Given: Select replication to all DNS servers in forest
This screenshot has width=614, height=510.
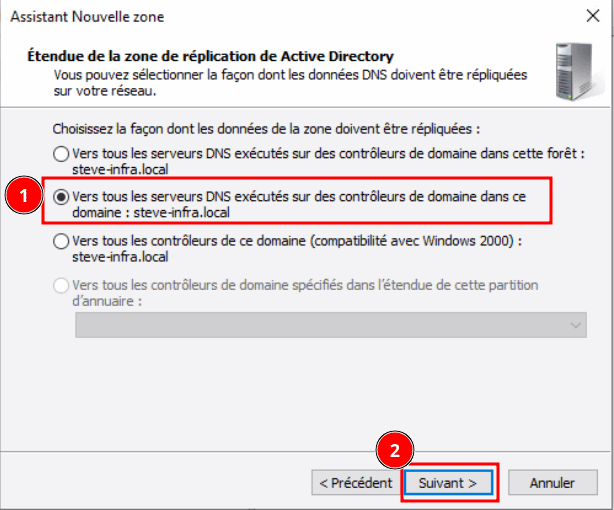Looking at the screenshot, I should (62, 154).
